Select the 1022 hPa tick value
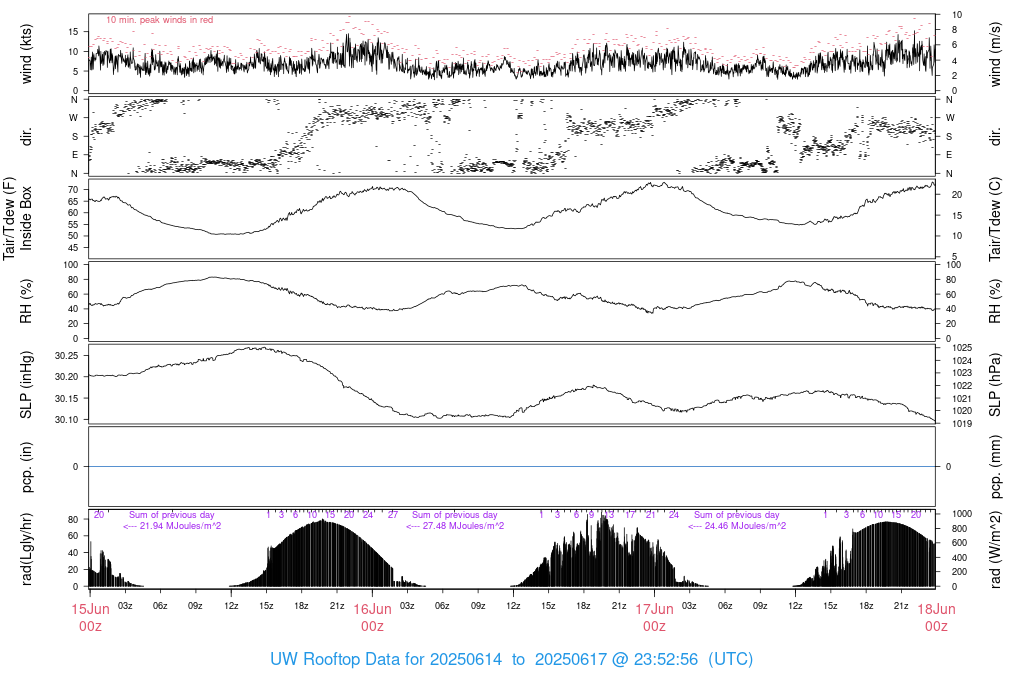 click(x=962, y=386)
